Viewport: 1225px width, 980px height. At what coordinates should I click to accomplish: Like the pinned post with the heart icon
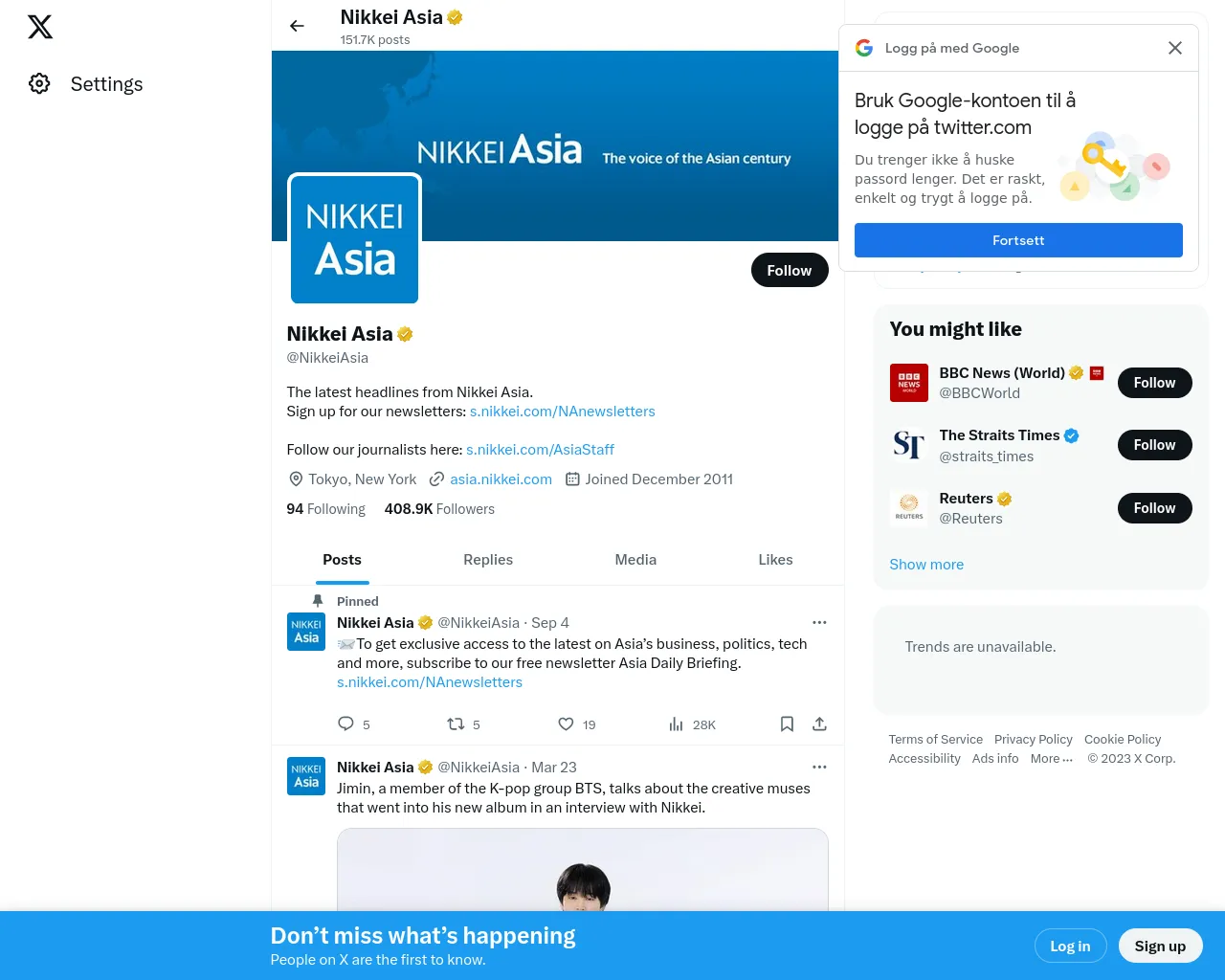point(566,724)
